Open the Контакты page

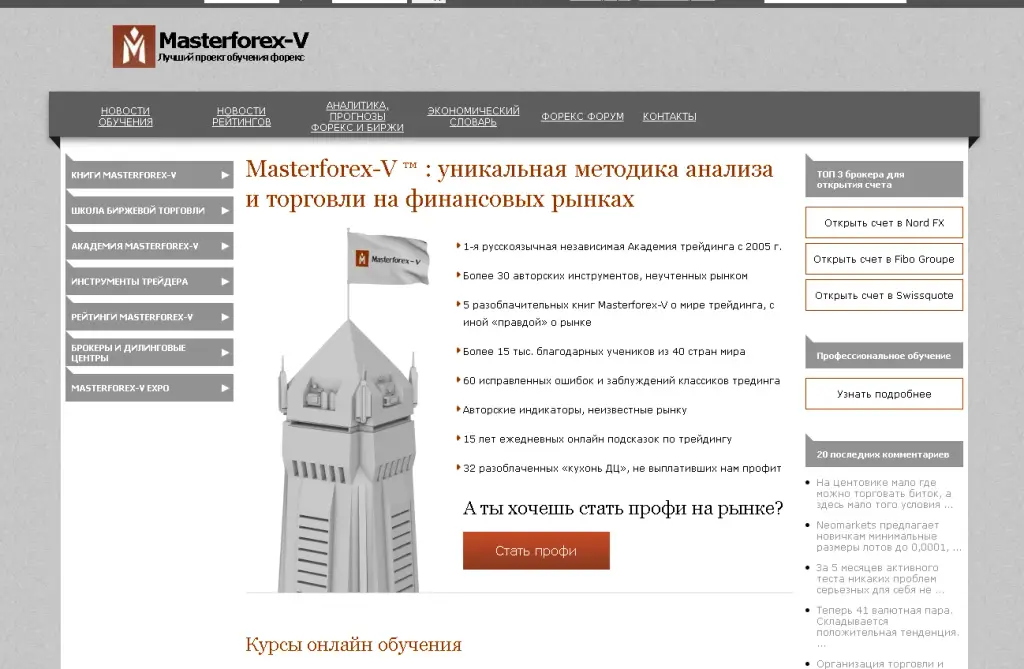pyautogui.click(x=669, y=116)
